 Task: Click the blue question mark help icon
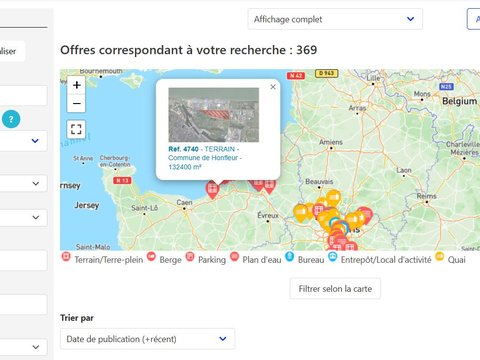pos(11,119)
